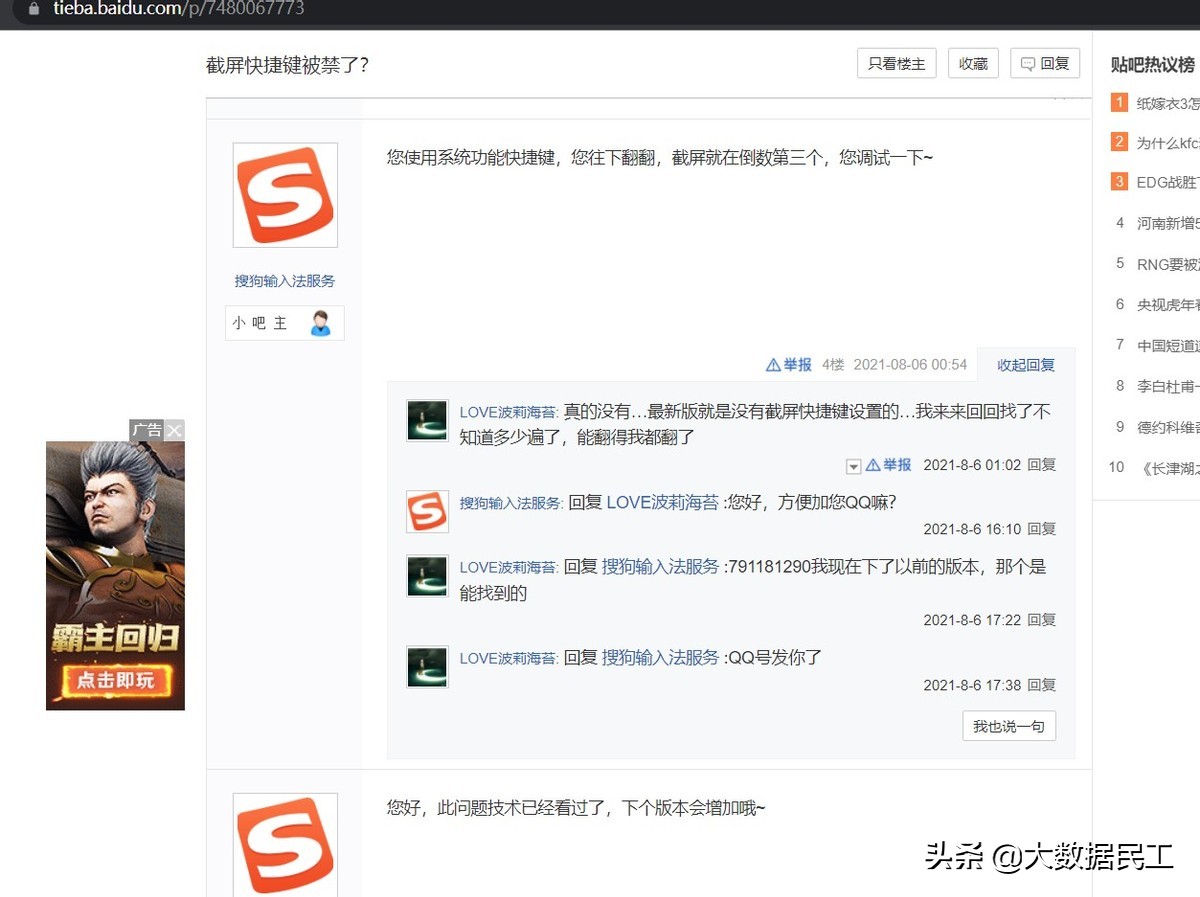Click the 收藏 button to favorite the thread
This screenshot has height=897, width=1200.
coord(972,62)
